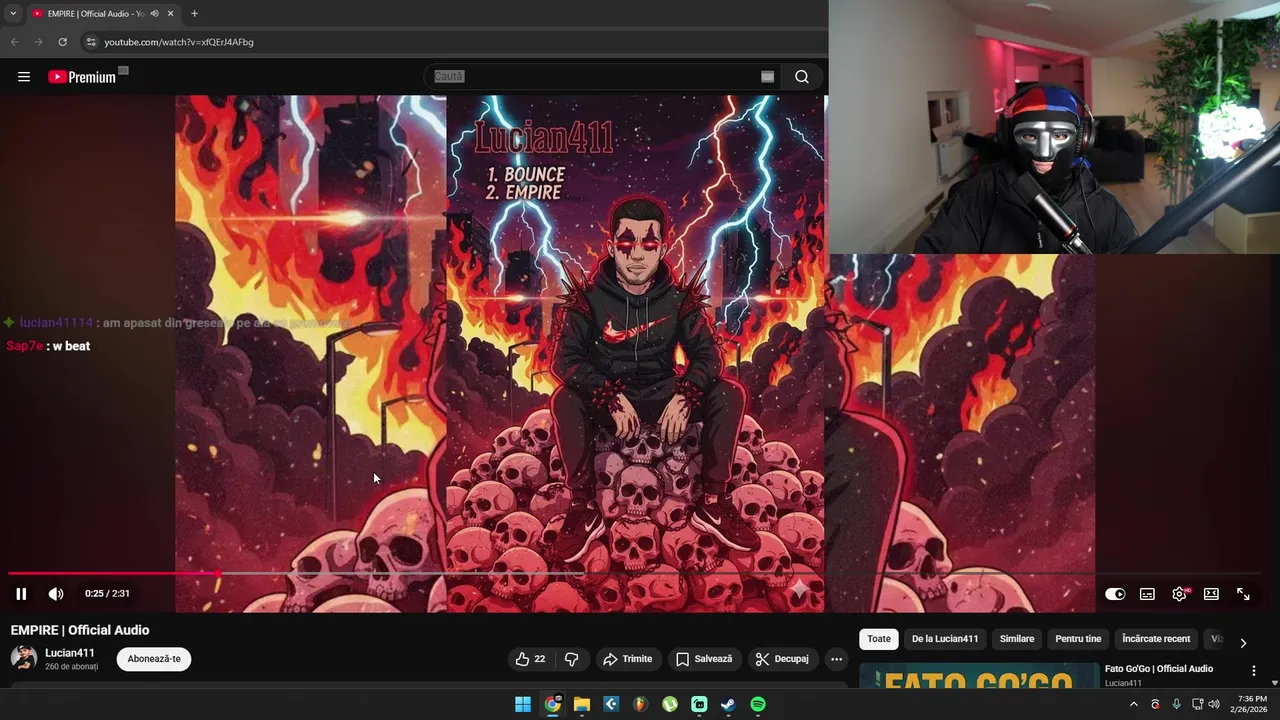This screenshot has height=720, width=1280.
Task: Select the Pentru tine filter chip
Action: point(1078,639)
